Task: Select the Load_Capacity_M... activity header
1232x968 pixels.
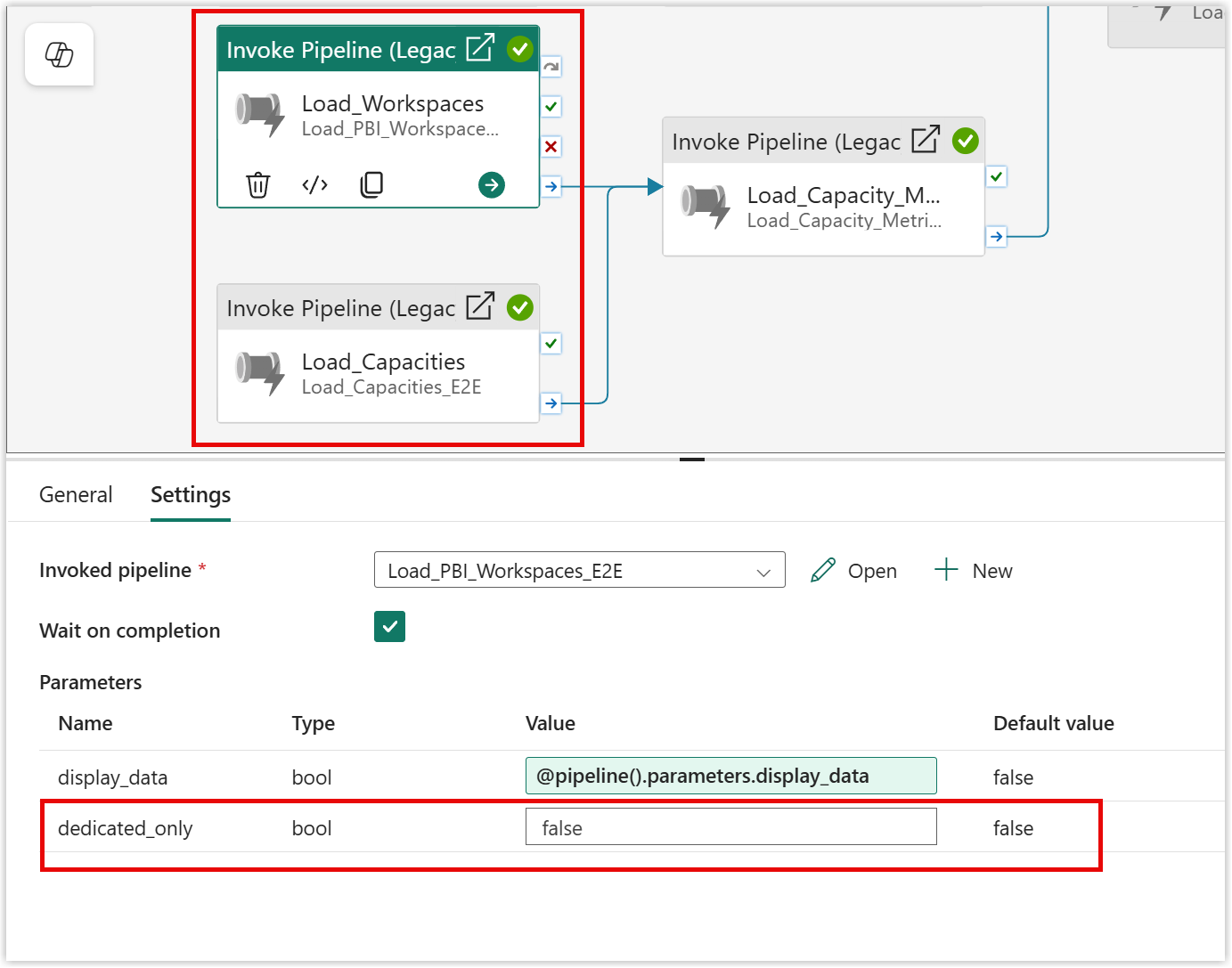Action: point(824,141)
